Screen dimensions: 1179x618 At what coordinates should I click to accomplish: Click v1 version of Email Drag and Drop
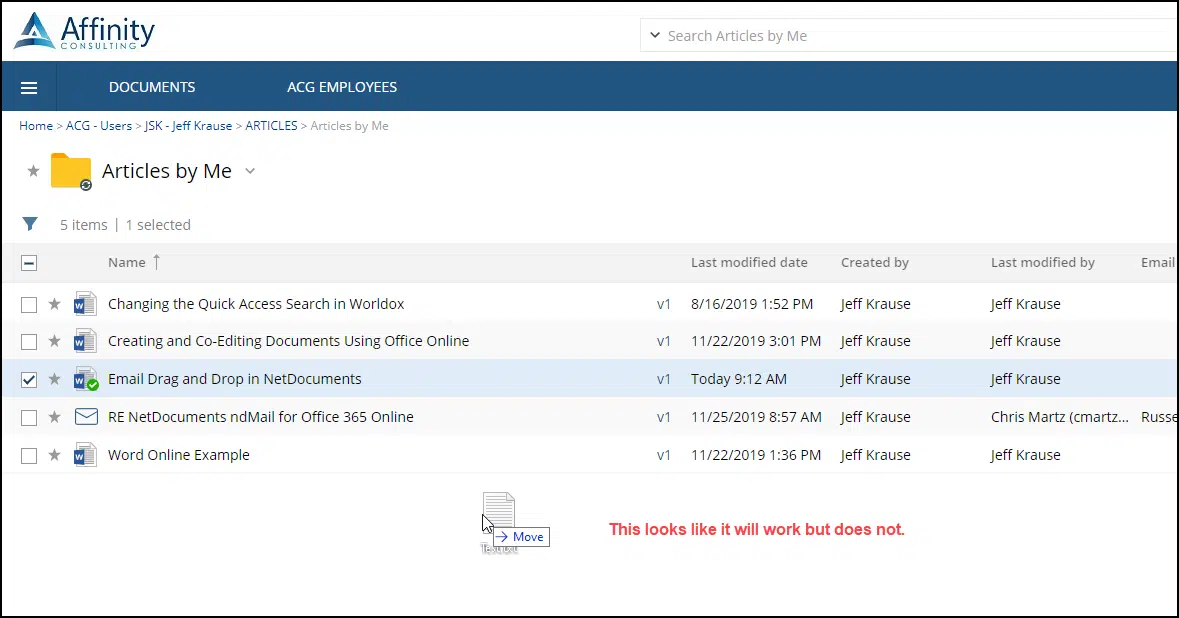point(663,379)
